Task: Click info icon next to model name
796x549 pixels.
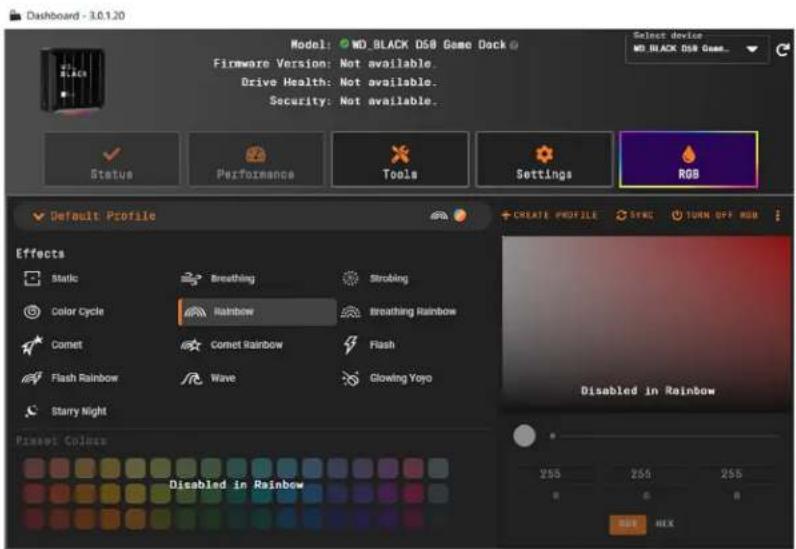Action: click(514, 45)
